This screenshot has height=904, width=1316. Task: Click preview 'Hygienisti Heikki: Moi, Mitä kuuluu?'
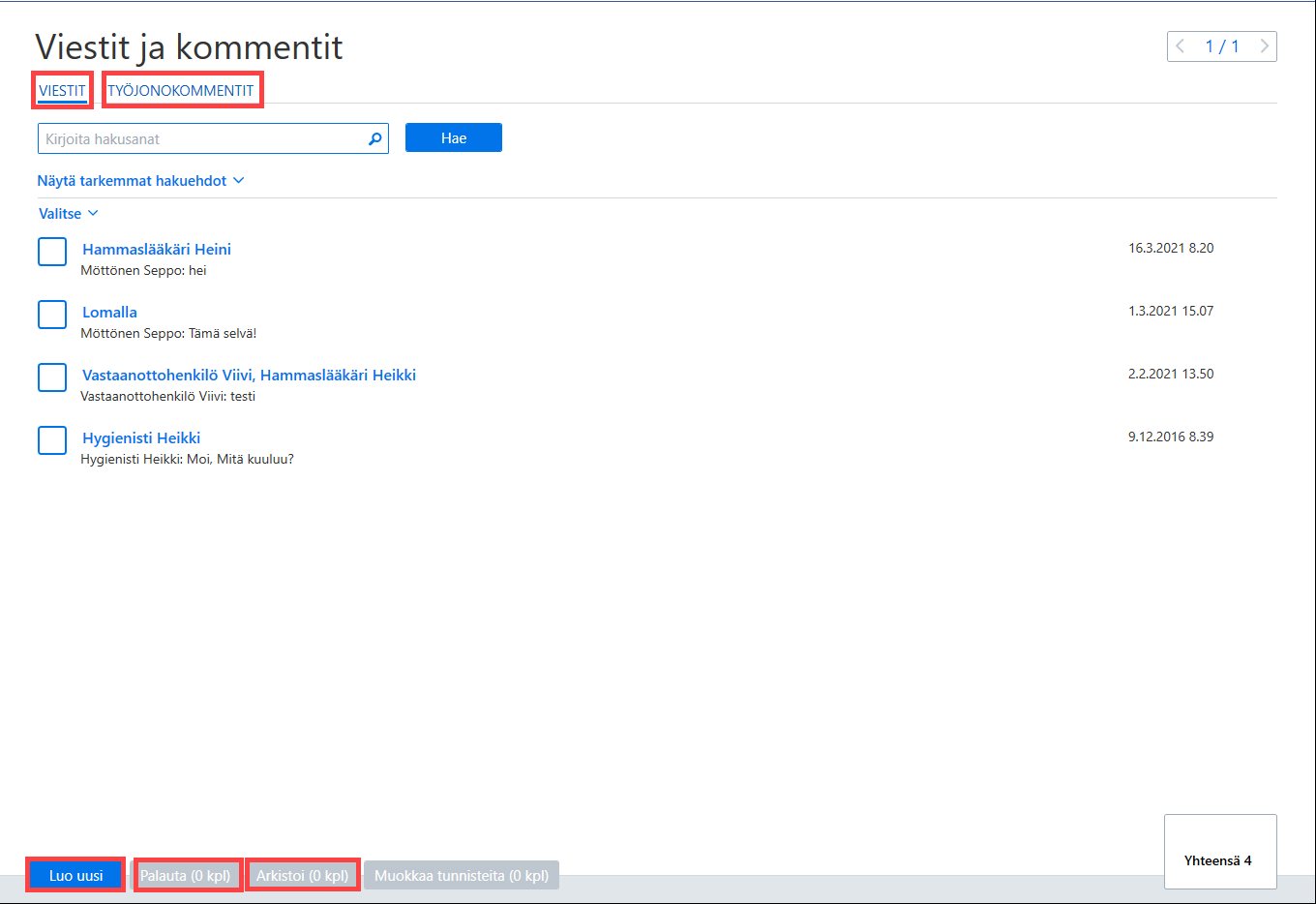[x=187, y=460]
